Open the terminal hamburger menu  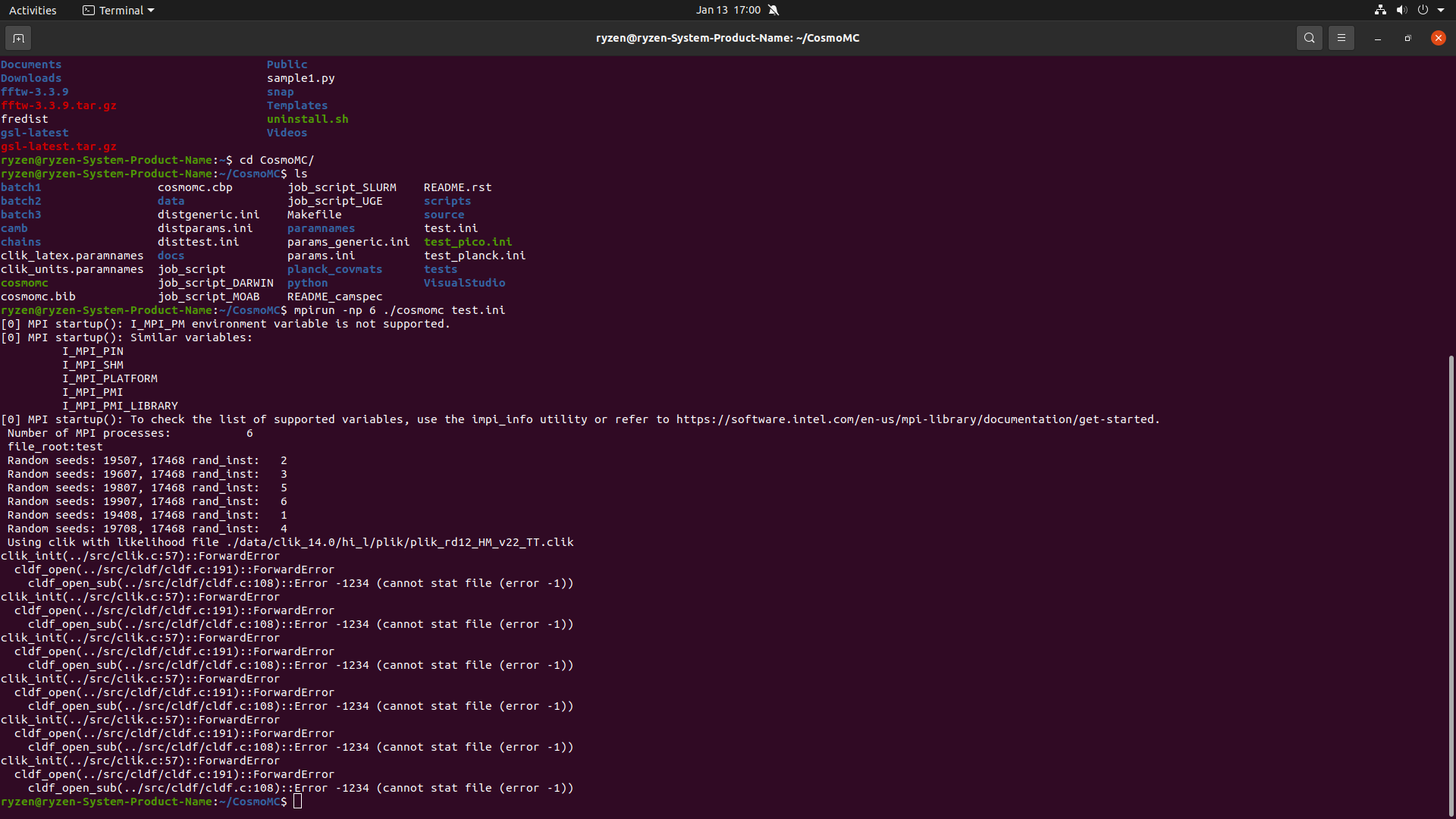(x=1341, y=38)
